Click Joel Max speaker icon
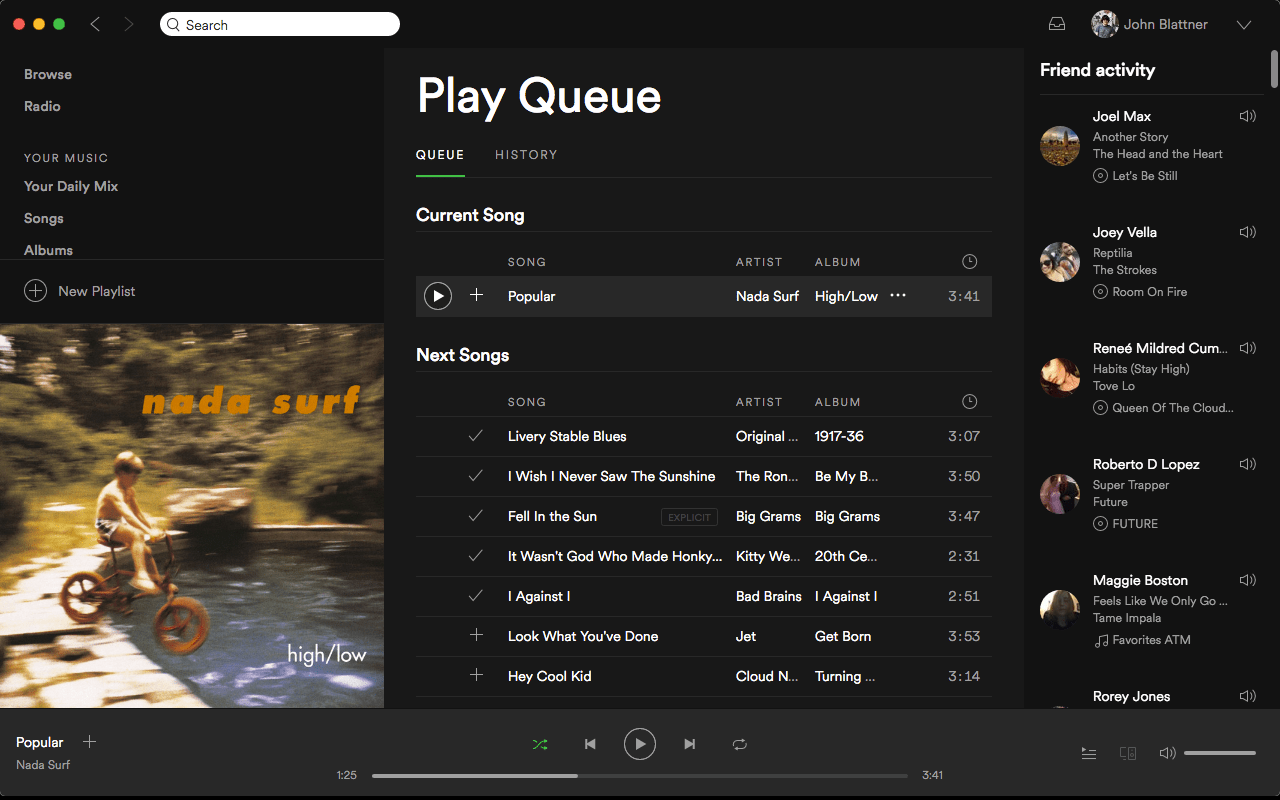Image resolution: width=1280 pixels, height=800 pixels. [x=1247, y=116]
